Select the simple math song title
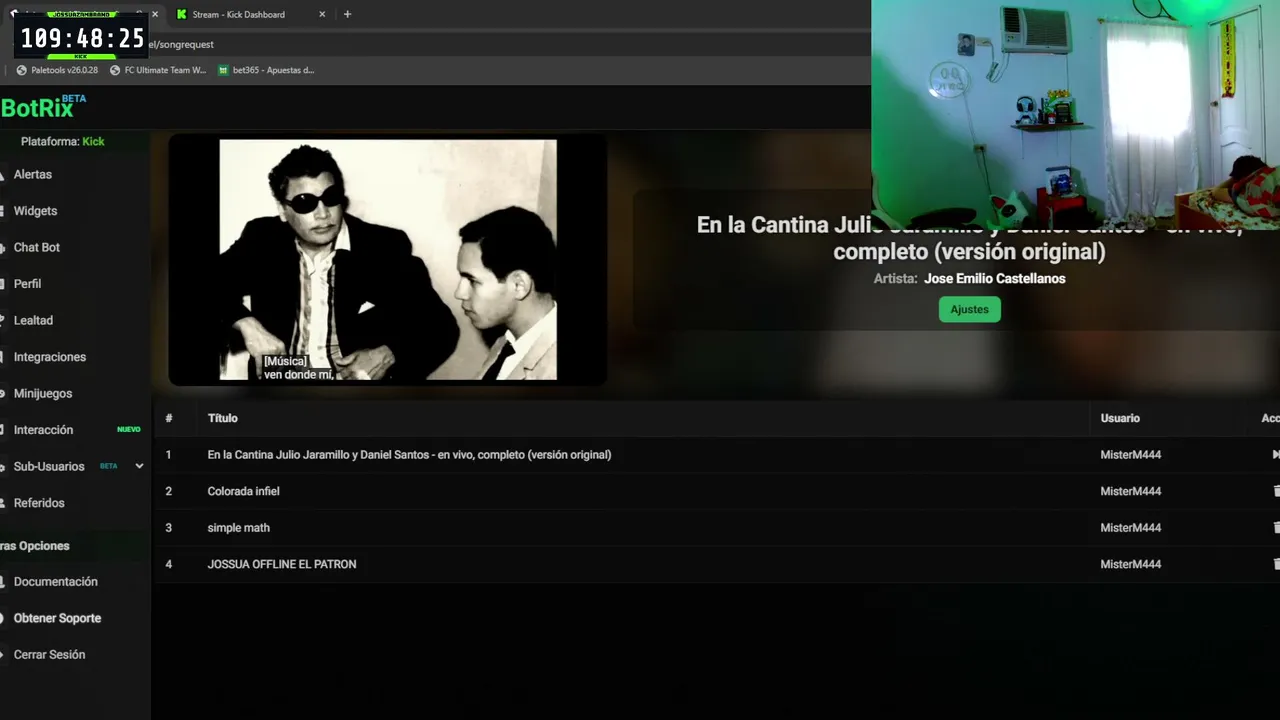This screenshot has width=1280, height=720. [x=238, y=528]
